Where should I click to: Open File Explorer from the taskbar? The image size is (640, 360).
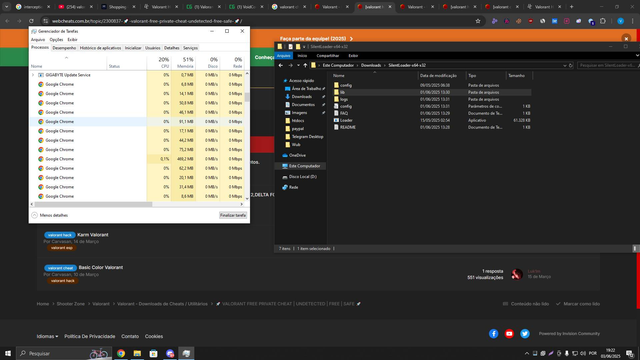[137, 353]
